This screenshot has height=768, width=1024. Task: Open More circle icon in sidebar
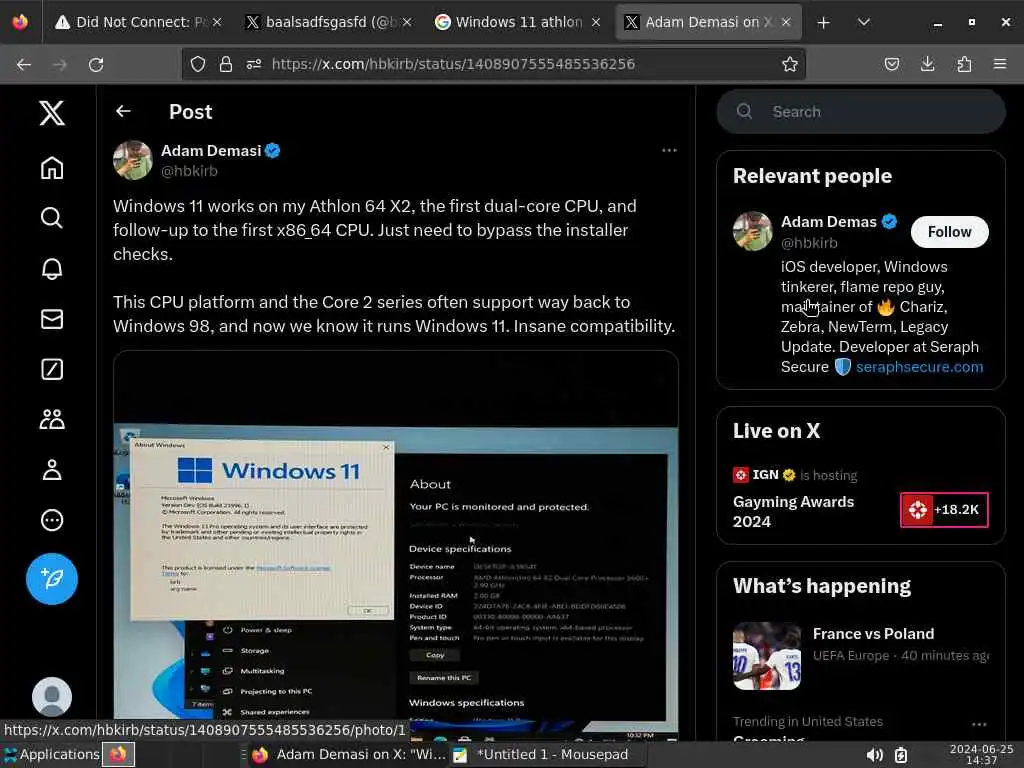click(52, 520)
